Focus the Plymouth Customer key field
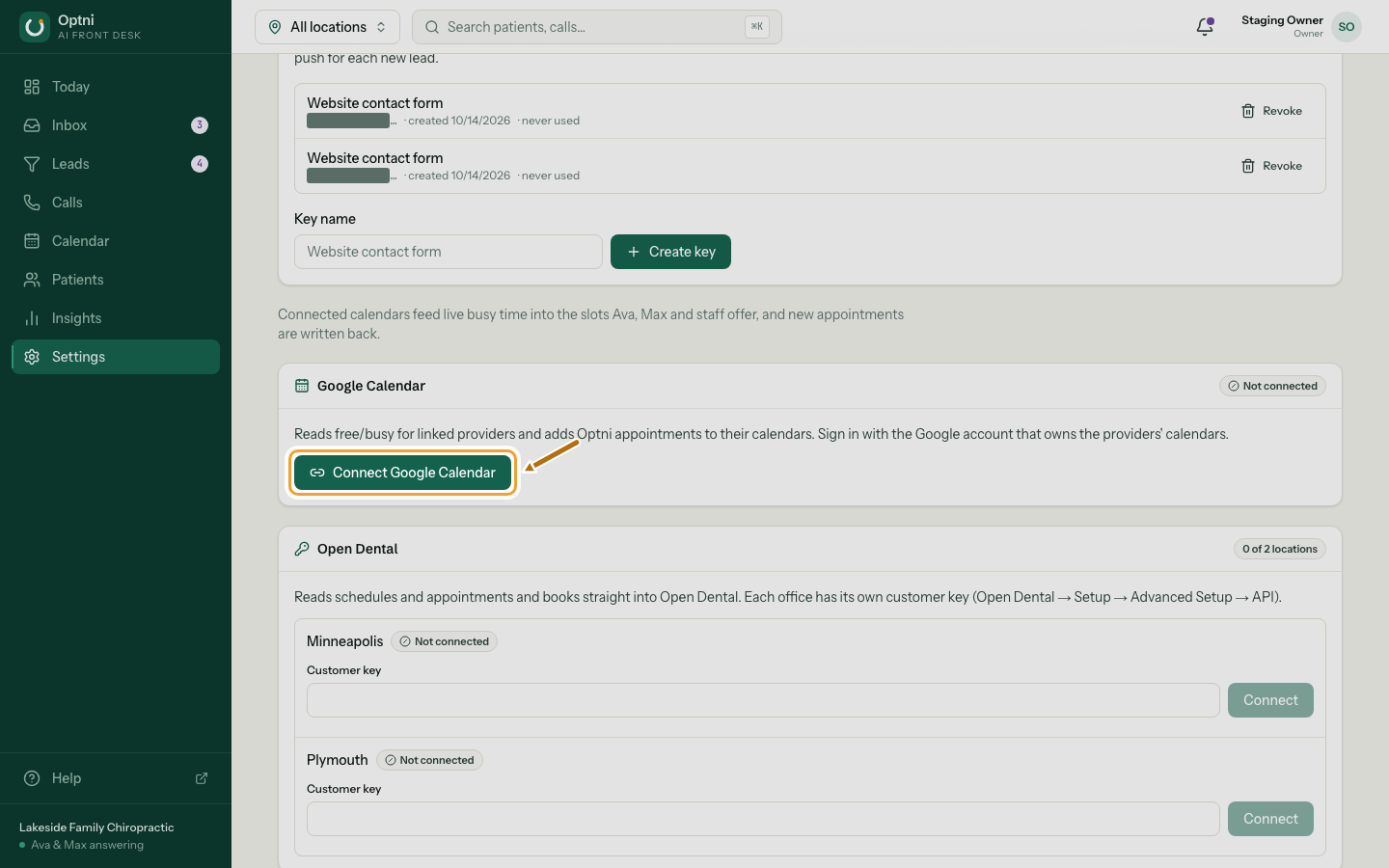Screen dimensions: 1389x868 (x=763, y=819)
